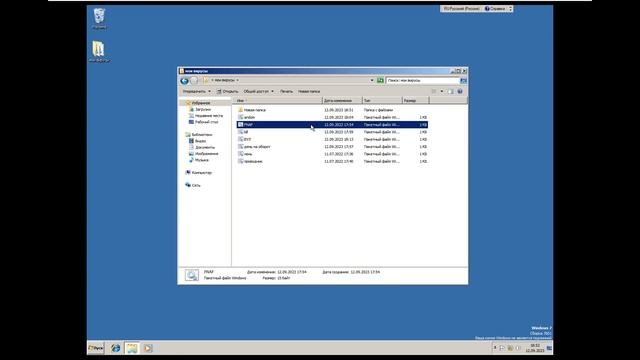
Task: Open Компьютер in the navigation pane
Action: coord(201,173)
